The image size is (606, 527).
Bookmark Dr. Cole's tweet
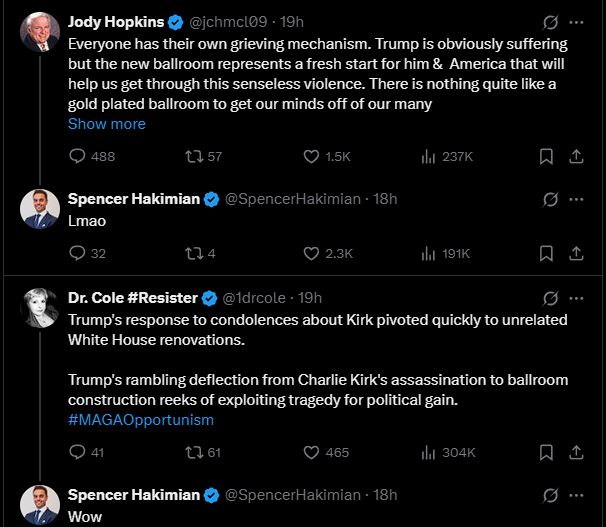click(546, 452)
